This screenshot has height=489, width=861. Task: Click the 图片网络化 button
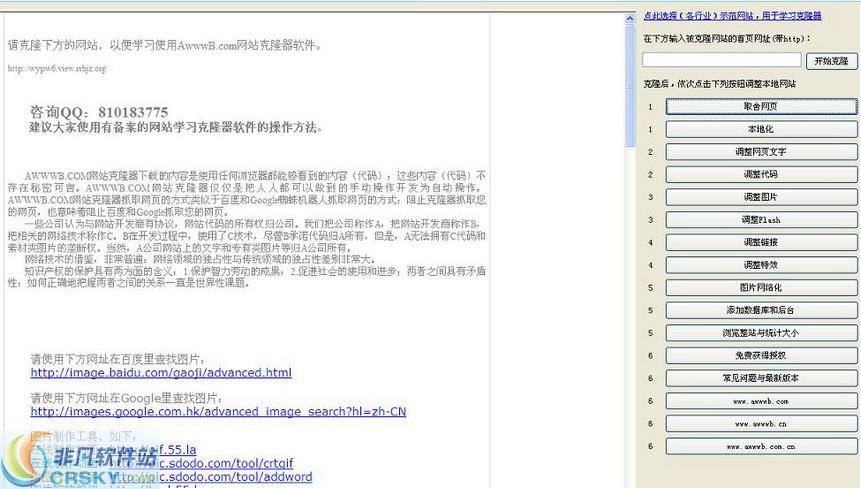coord(761,287)
